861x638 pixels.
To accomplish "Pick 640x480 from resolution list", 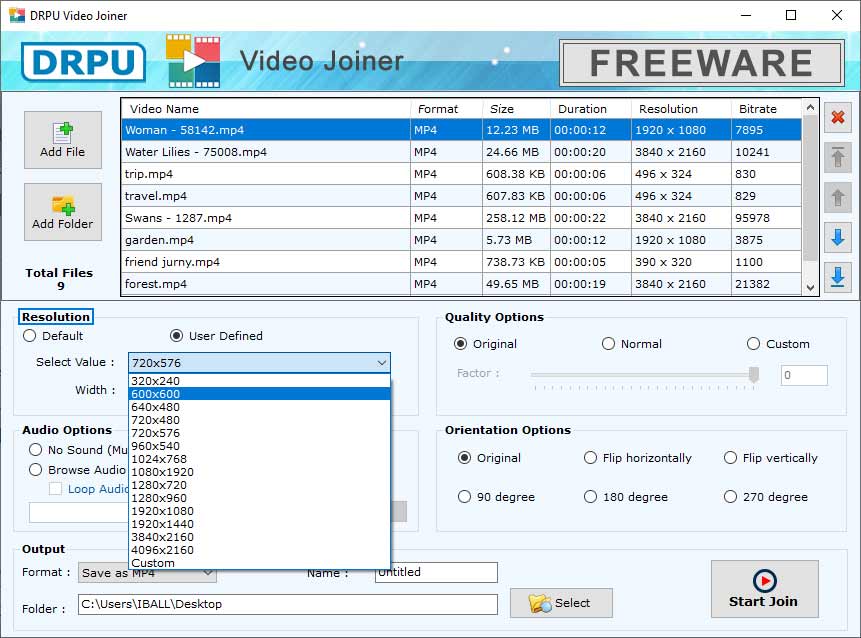I will [259, 407].
